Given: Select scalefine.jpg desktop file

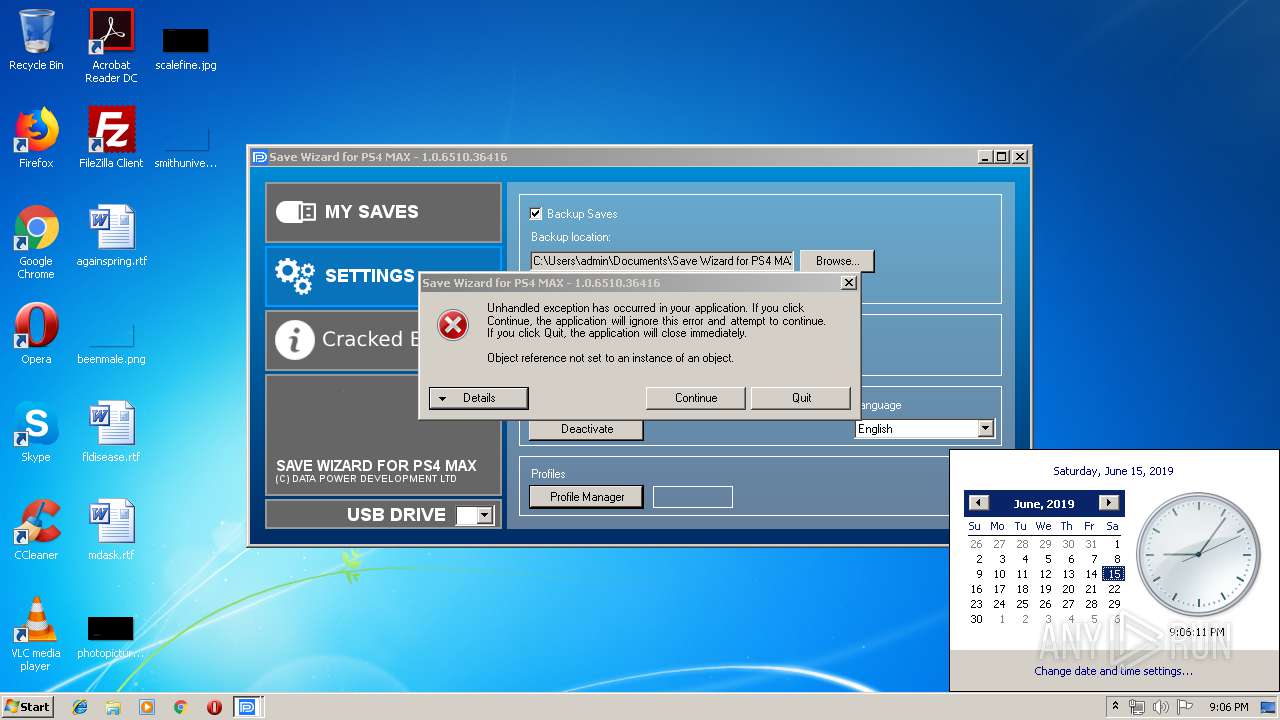Looking at the screenshot, I should pyautogui.click(x=186, y=48).
